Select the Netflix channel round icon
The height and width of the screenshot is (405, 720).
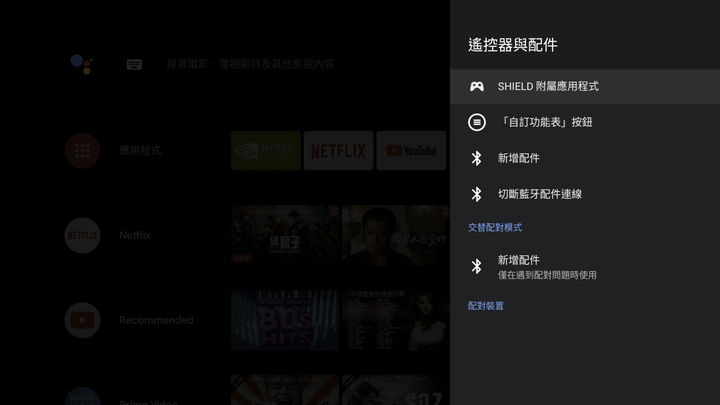click(x=82, y=235)
